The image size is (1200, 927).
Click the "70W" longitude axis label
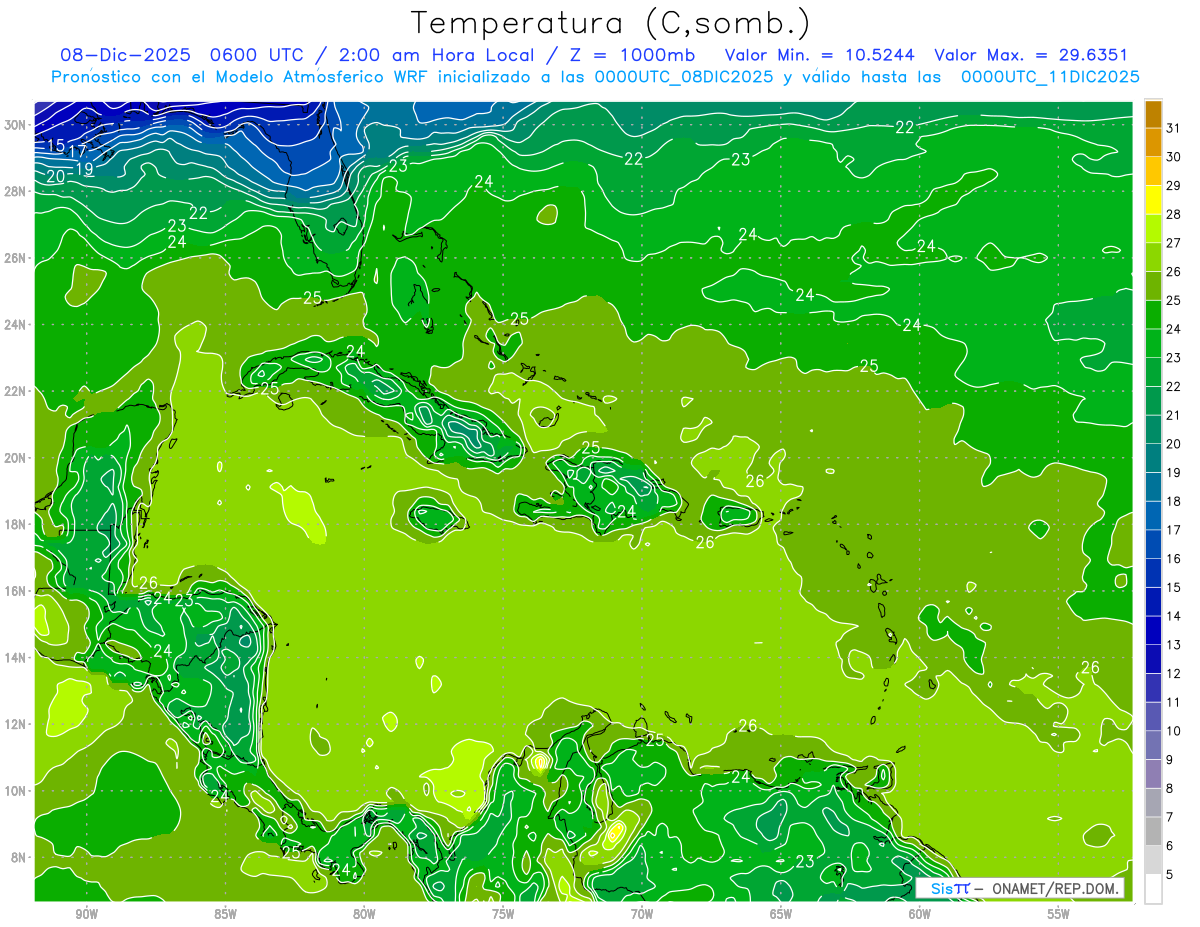coord(642,914)
